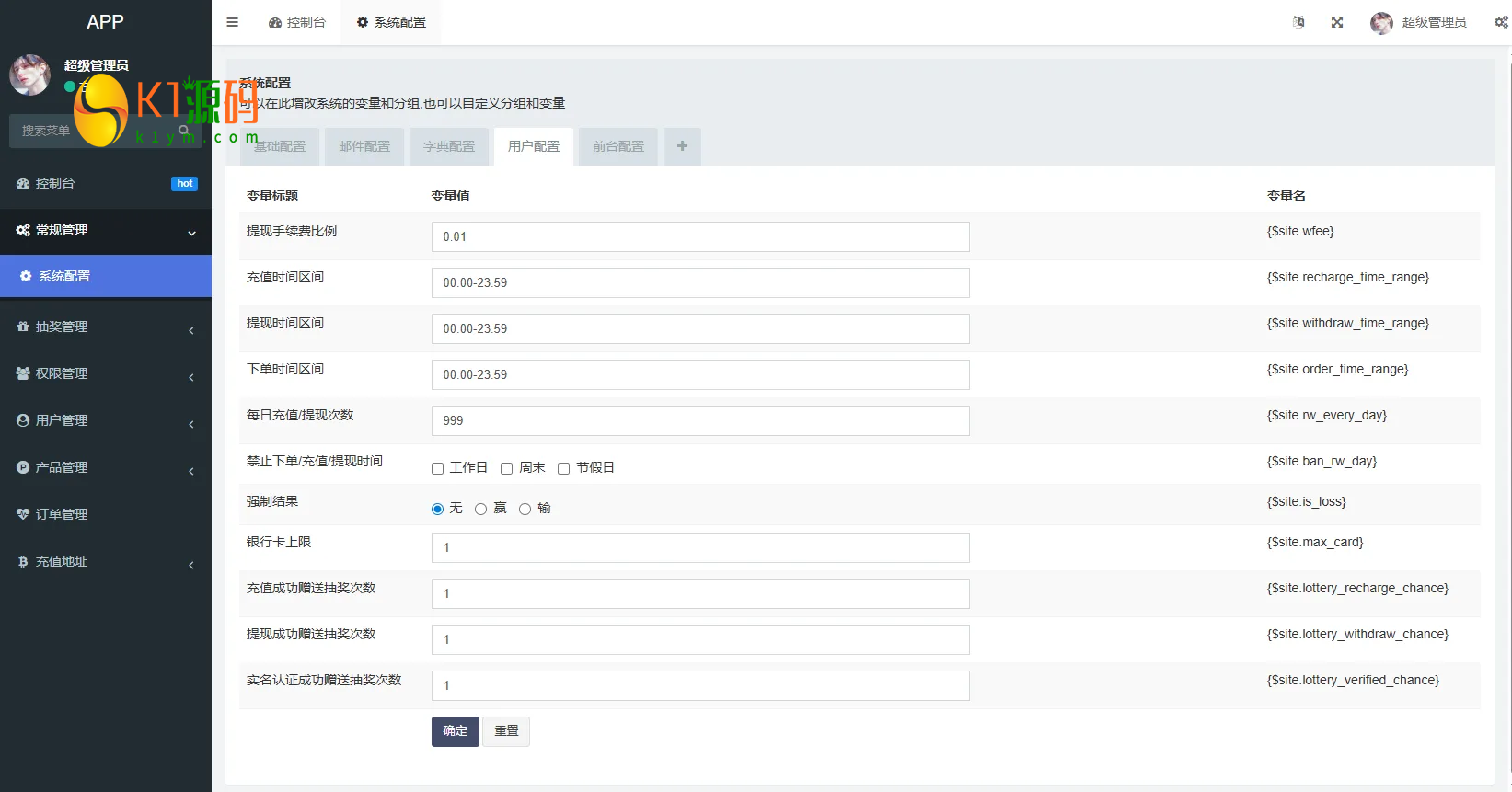The width and height of the screenshot is (1512, 792).
Task: Switch to the 邮件配置 tab
Action: coord(364,146)
